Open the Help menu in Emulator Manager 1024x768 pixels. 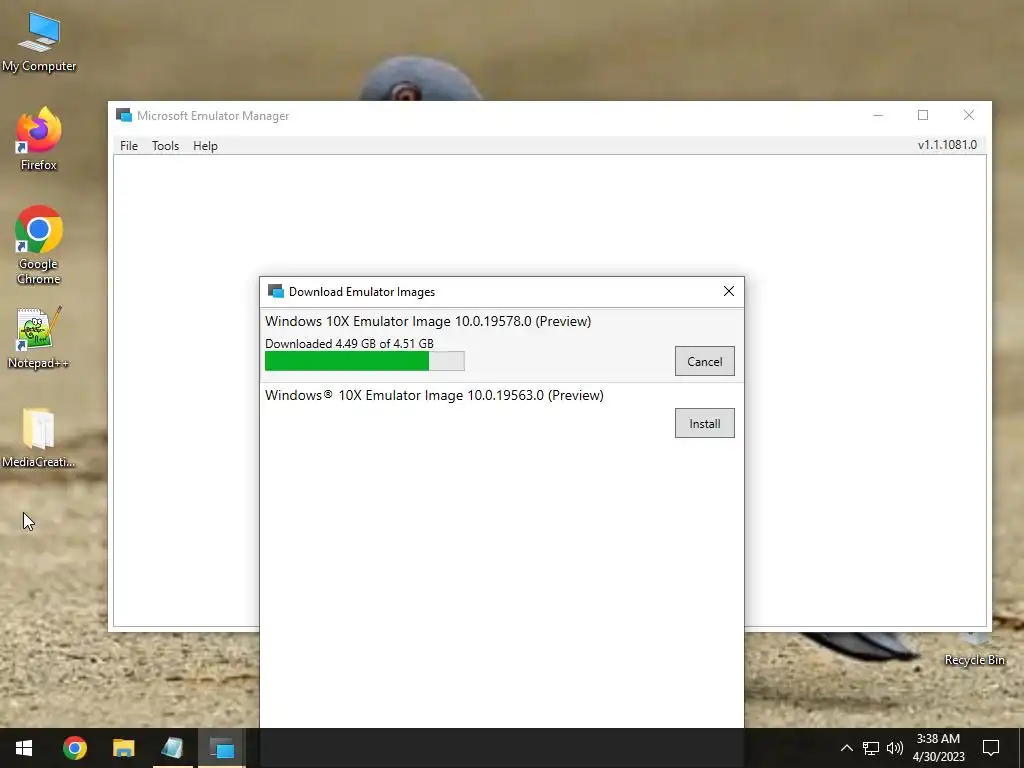[x=205, y=146]
